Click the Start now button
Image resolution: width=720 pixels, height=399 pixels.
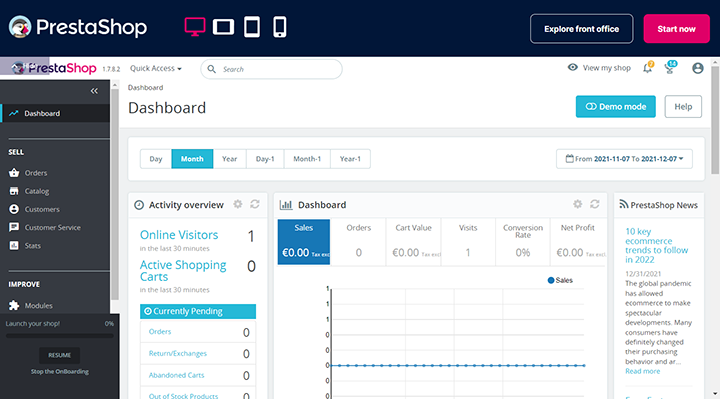point(676,29)
